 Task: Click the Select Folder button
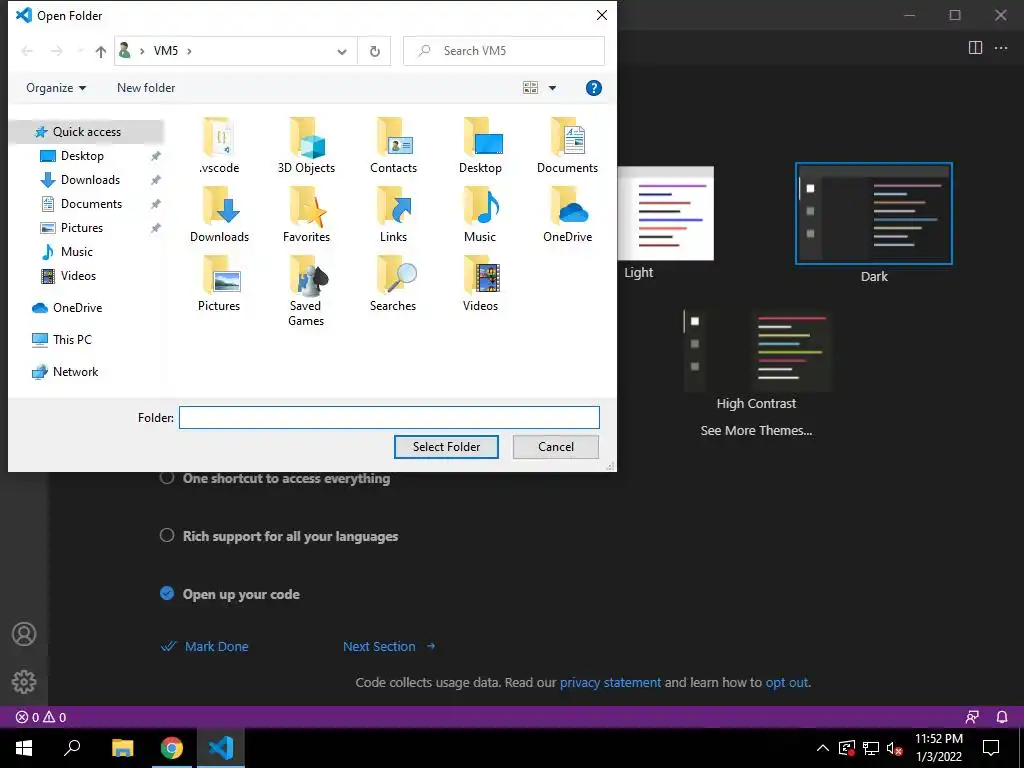pos(446,447)
